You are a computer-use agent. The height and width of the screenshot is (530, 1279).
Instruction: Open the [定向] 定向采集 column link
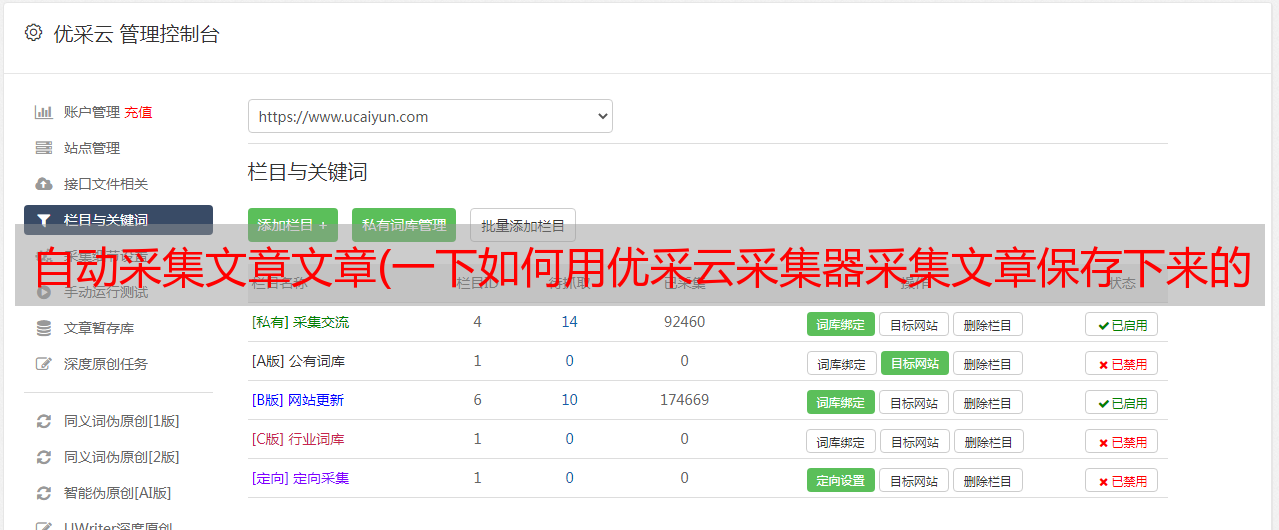(300, 478)
